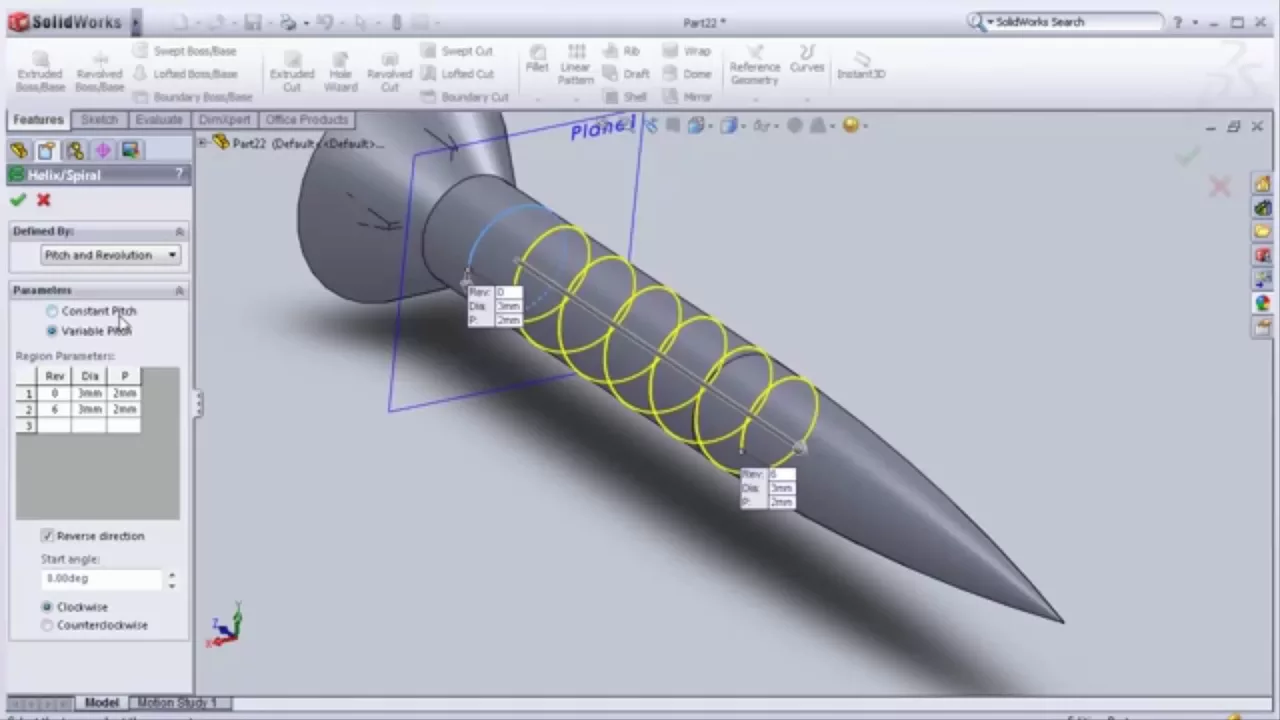Switch to the Model tab
The width and height of the screenshot is (1280, 720).
[x=101, y=703]
